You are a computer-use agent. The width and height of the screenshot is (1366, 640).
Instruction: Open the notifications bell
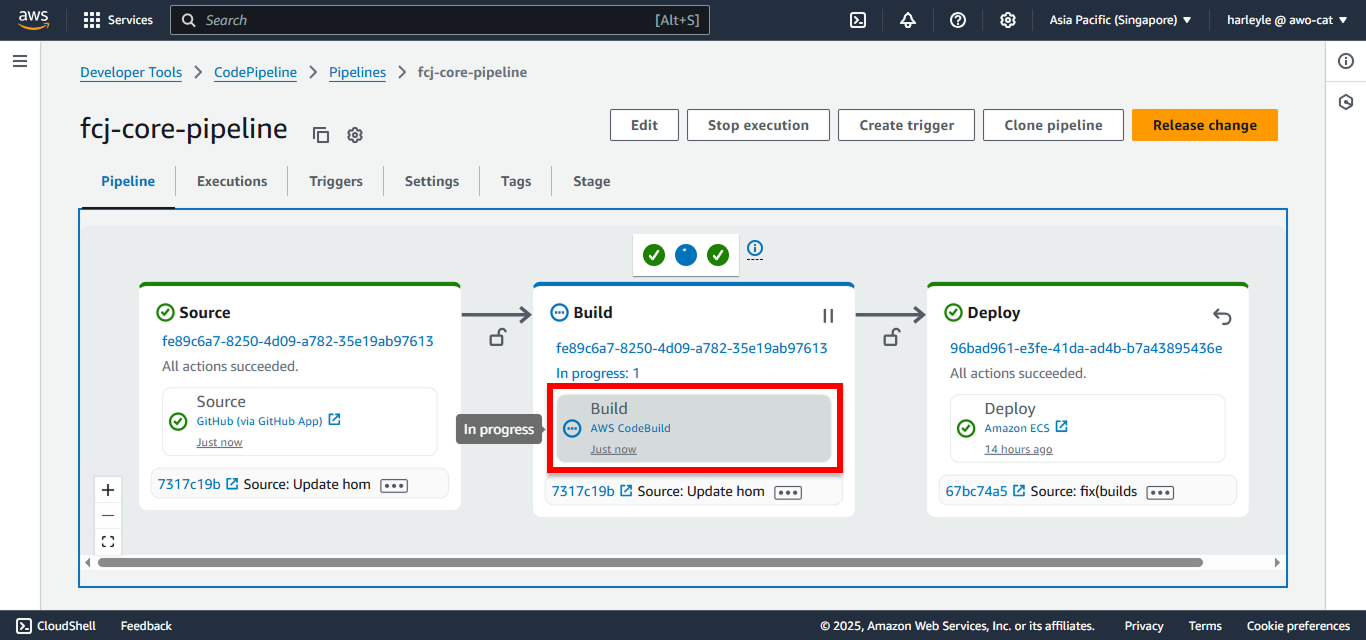908,20
